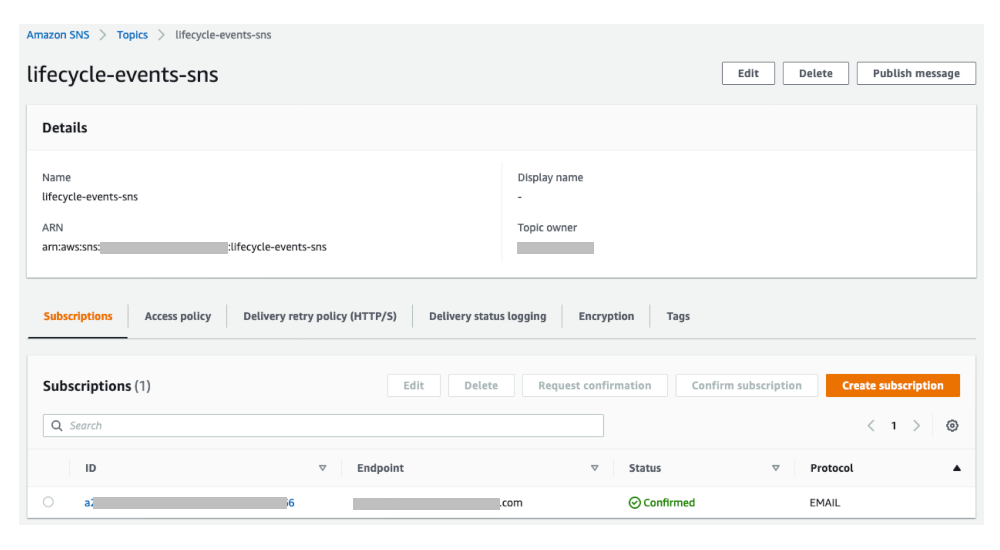Image resolution: width=1000 pixels, height=550 pixels.
Task: Go to previous page of subscriptions
Action: pyautogui.click(x=871, y=426)
